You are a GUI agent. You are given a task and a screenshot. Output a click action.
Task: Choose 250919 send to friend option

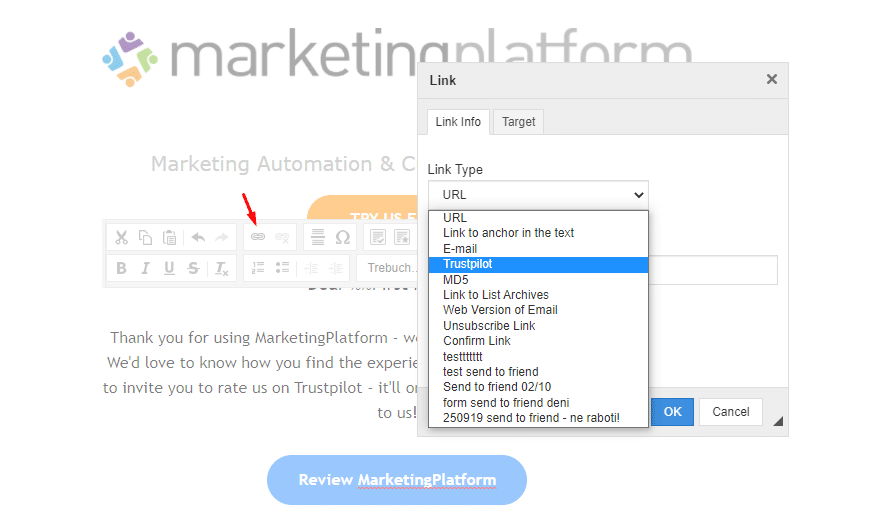[x=538, y=418]
